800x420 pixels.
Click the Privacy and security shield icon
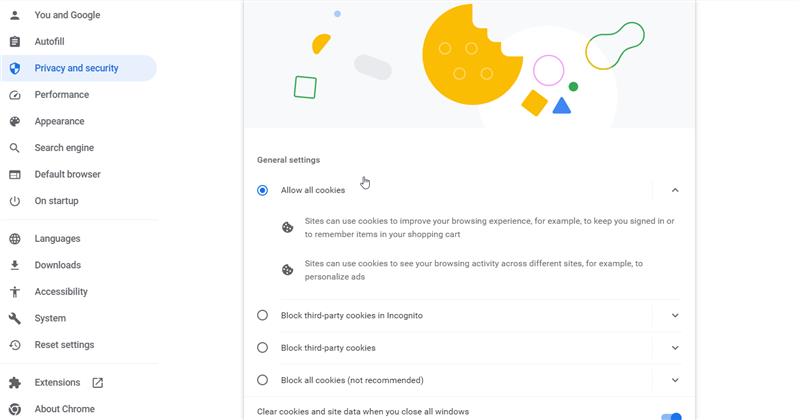click(15, 68)
